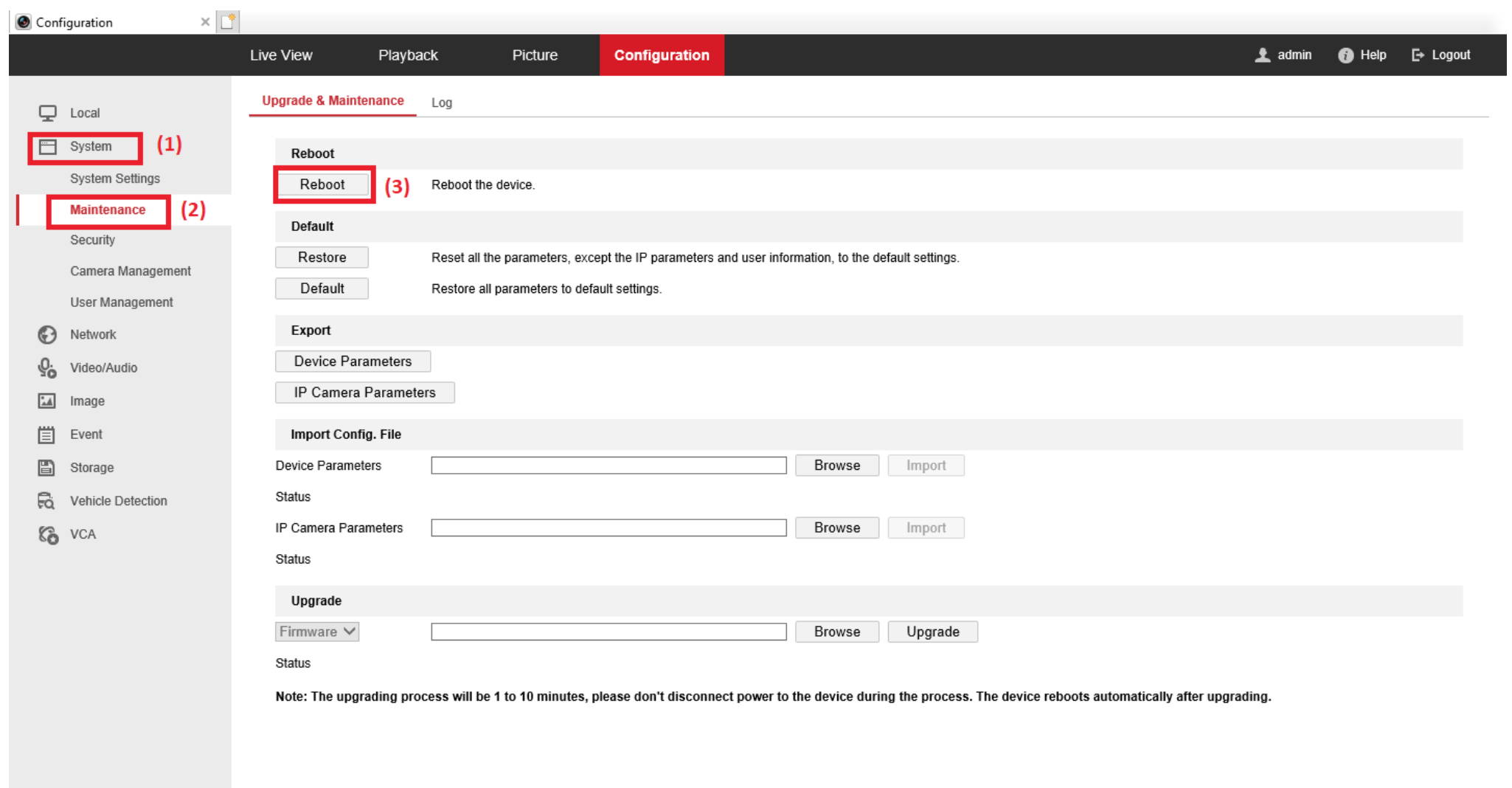The width and height of the screenshot is (1512, 788).
Task: Click the Logout exit icon
Action: (x=1418, y=55)
